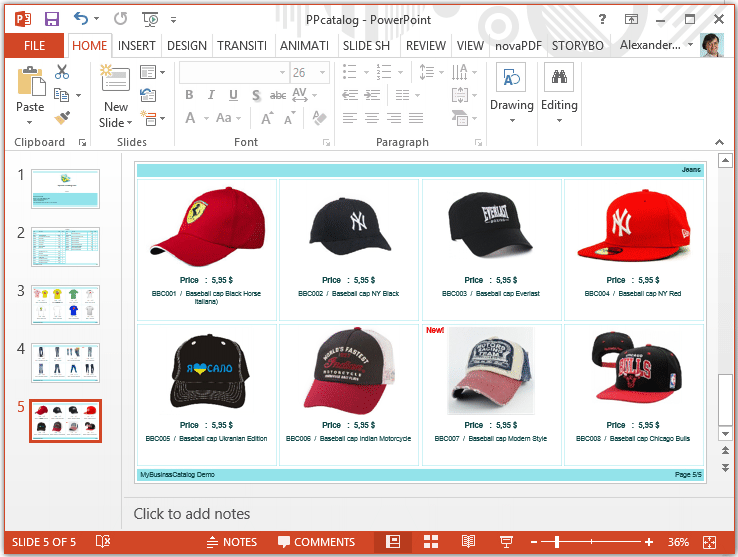
Task: Toggle Bold formatting
Action: click(189, 95)
